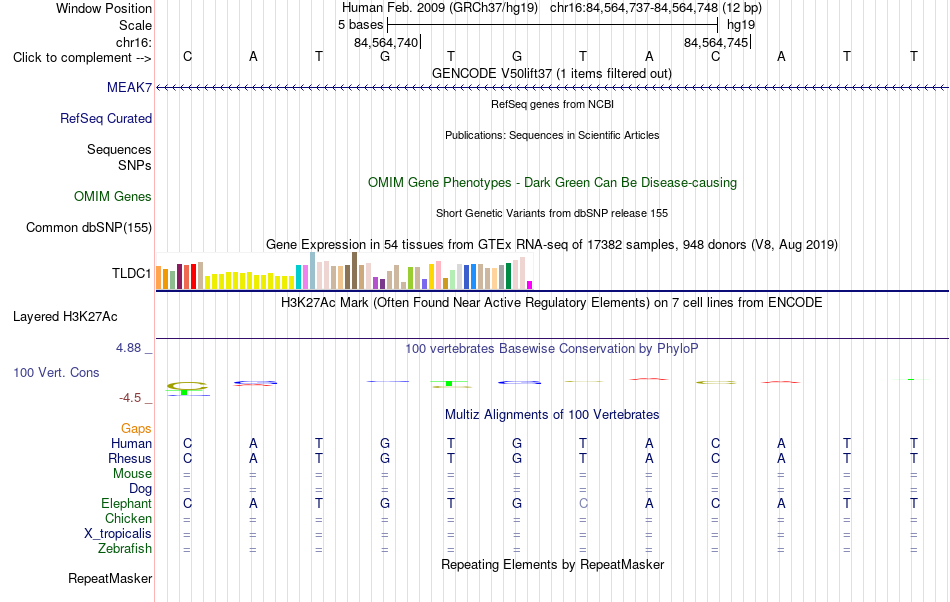950x602 pixels.
Task: Click the RefSeq Curated track label
Action: tap(105, 119)
